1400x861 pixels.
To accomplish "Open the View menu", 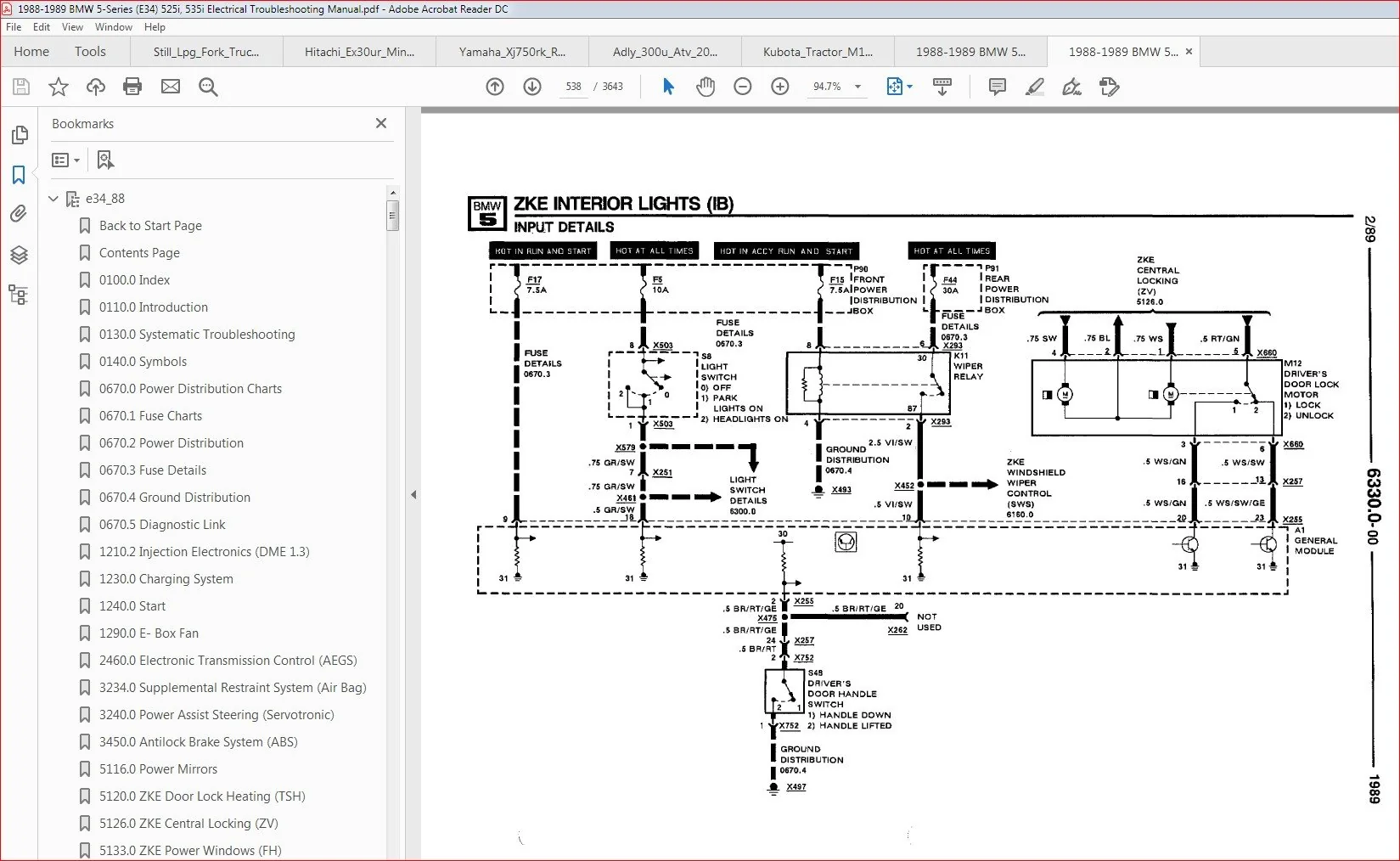I will [73, 27].
